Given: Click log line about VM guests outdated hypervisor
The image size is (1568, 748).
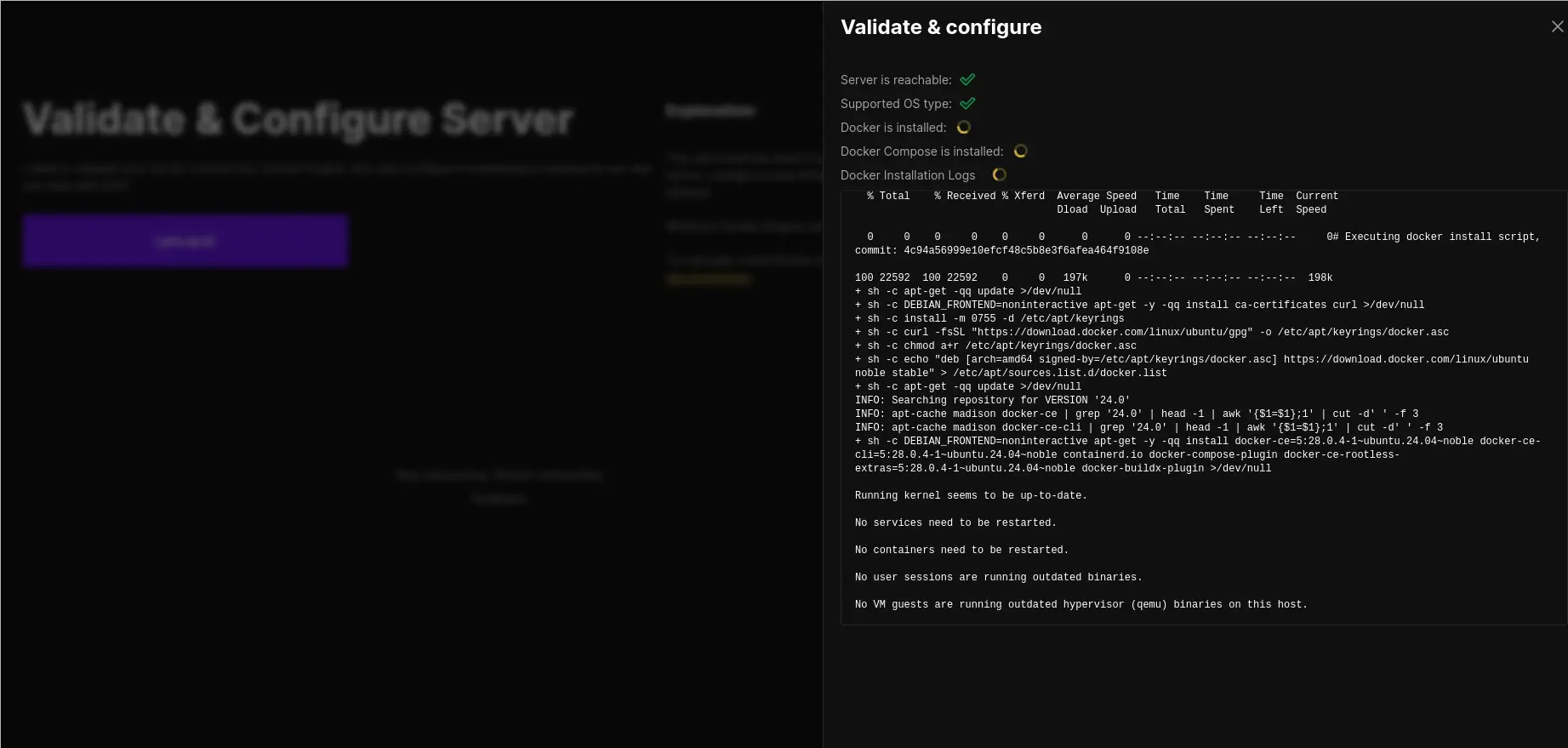Looking at the screenshot, I should [1080, 604].
